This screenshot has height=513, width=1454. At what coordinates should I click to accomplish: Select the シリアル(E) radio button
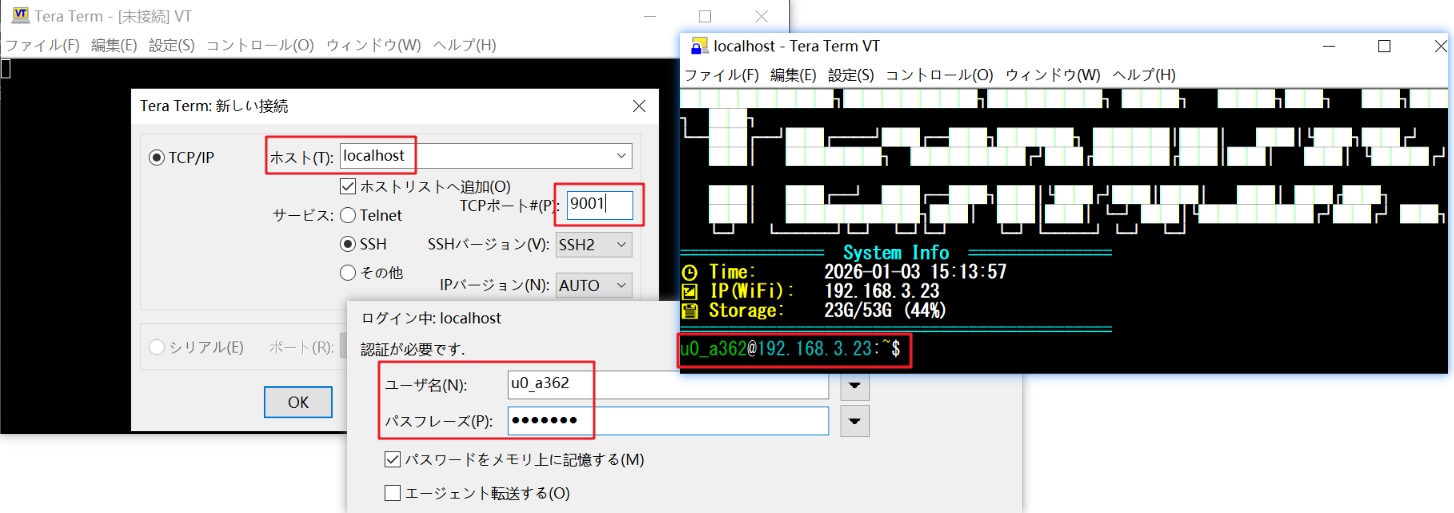pyautogui.click(x=157, y=347)
